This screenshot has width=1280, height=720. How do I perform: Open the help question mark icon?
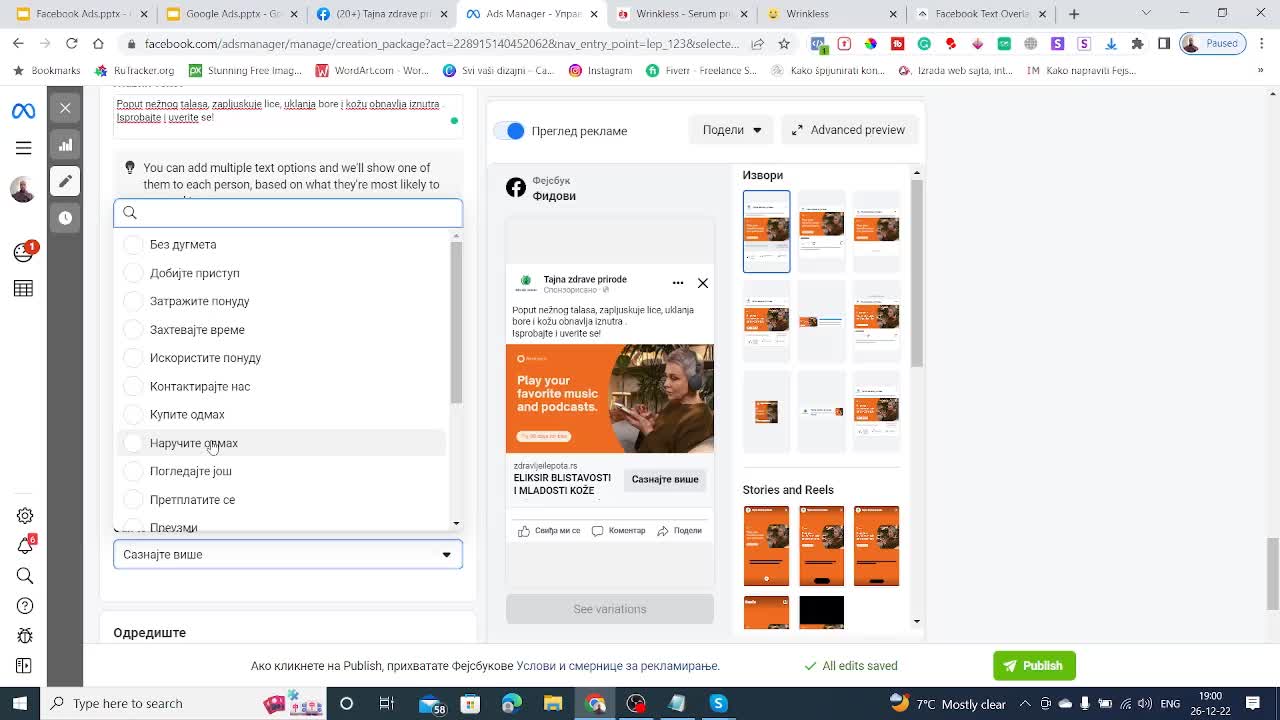click(x=25, y=606)
